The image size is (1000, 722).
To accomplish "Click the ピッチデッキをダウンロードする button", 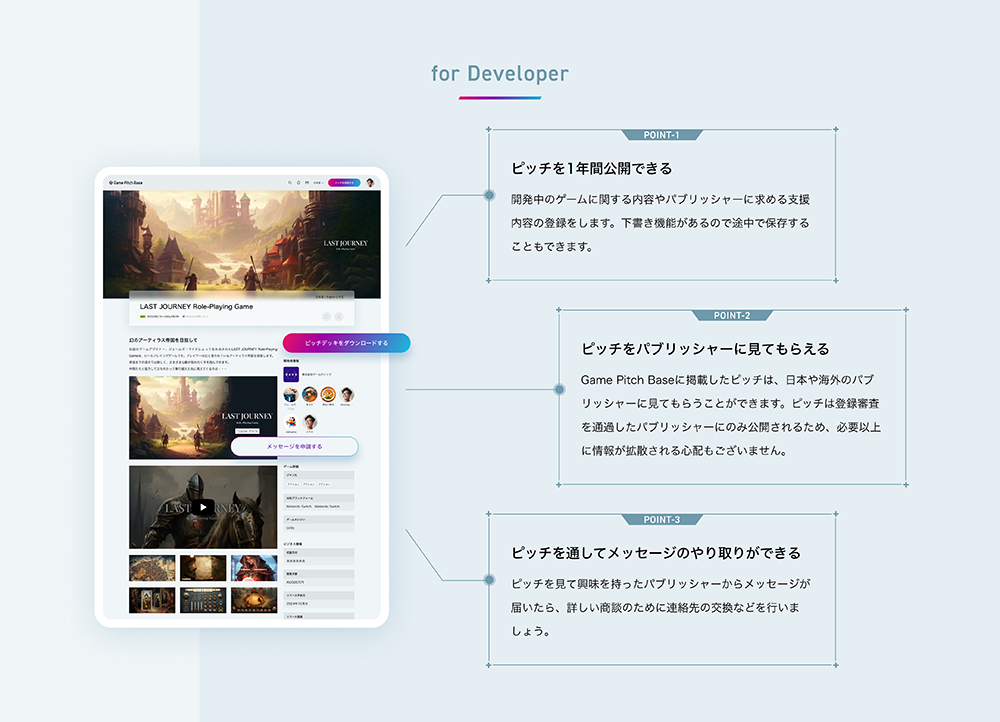I will (346, 343).
